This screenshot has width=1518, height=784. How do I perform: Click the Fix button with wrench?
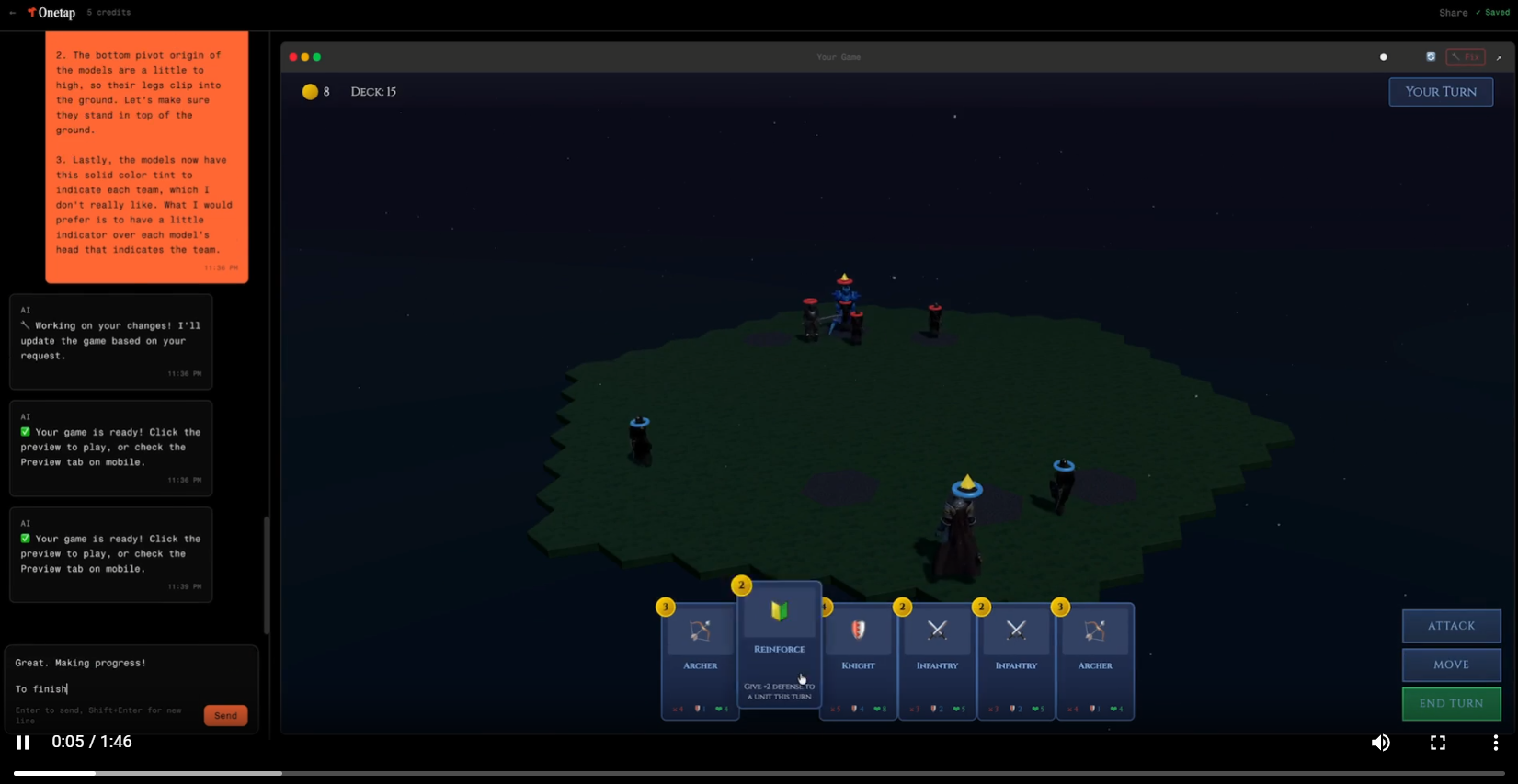click(x=1466, y=57)
